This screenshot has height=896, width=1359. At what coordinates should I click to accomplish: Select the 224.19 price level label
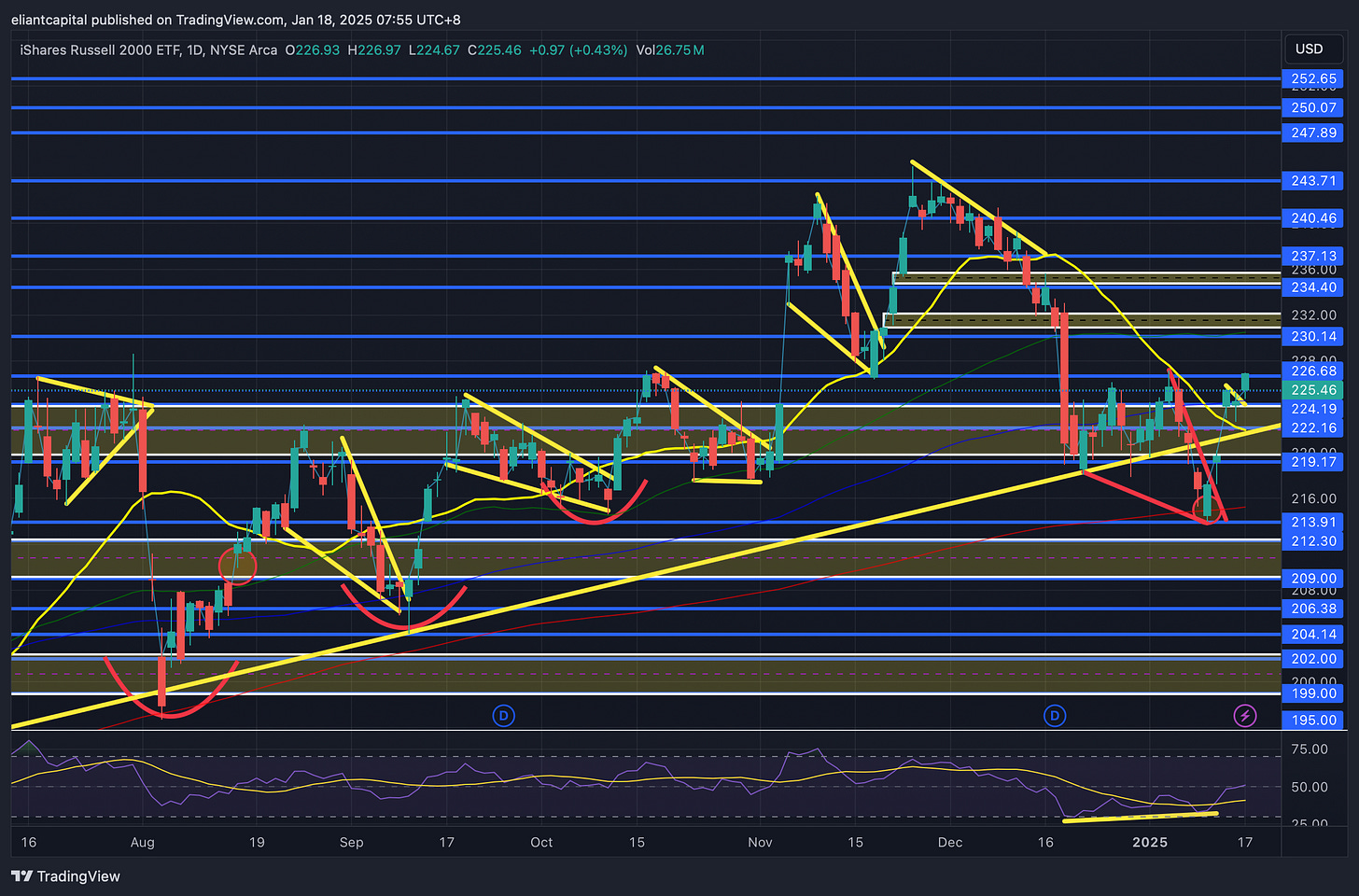[x=1313, y=409]
